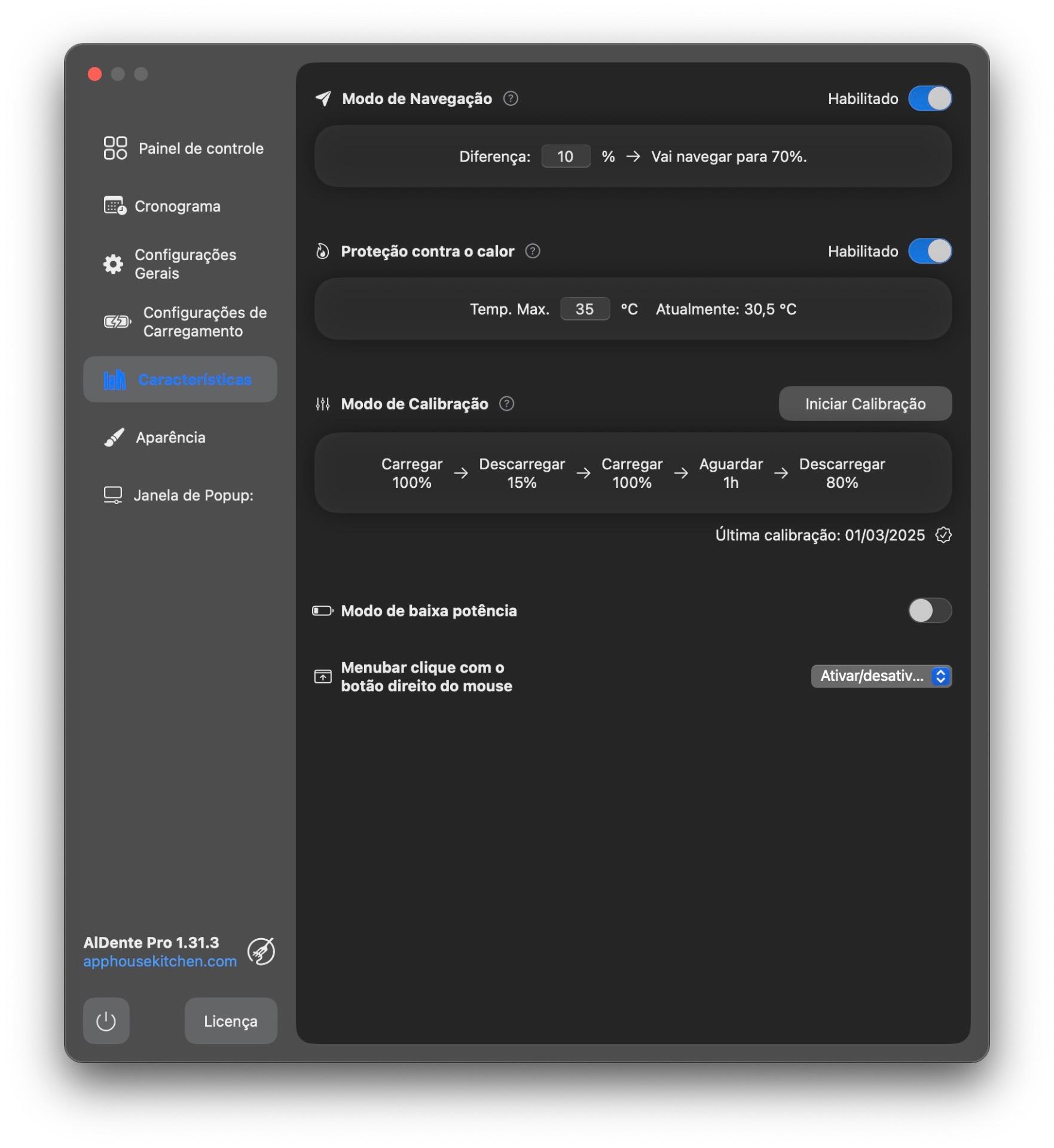Enable Modo de baixa potência switch
Screen dimensions: 1054x1148
pyautogui.click(x=929, y=610)
